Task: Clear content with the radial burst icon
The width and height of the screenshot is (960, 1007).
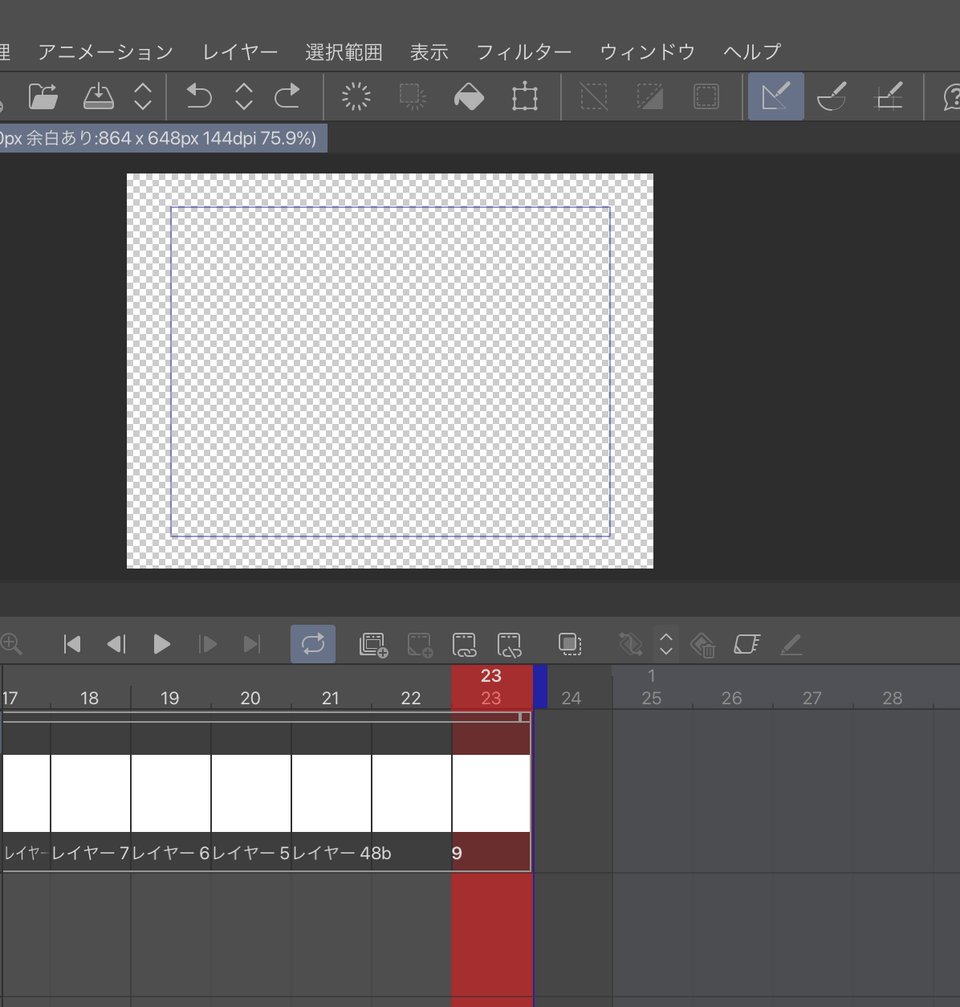Action: pos(356,97)
